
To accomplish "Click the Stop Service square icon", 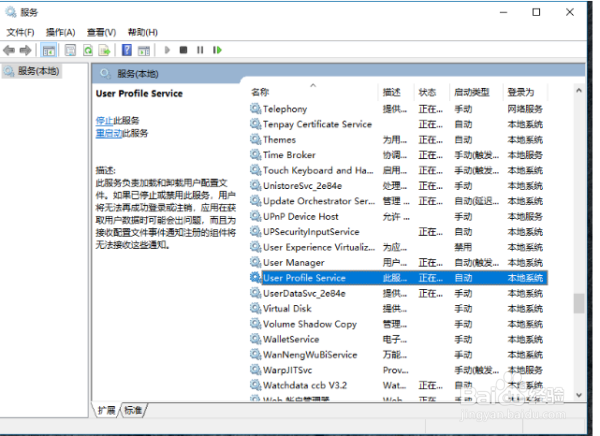I will tap(183, 50).
